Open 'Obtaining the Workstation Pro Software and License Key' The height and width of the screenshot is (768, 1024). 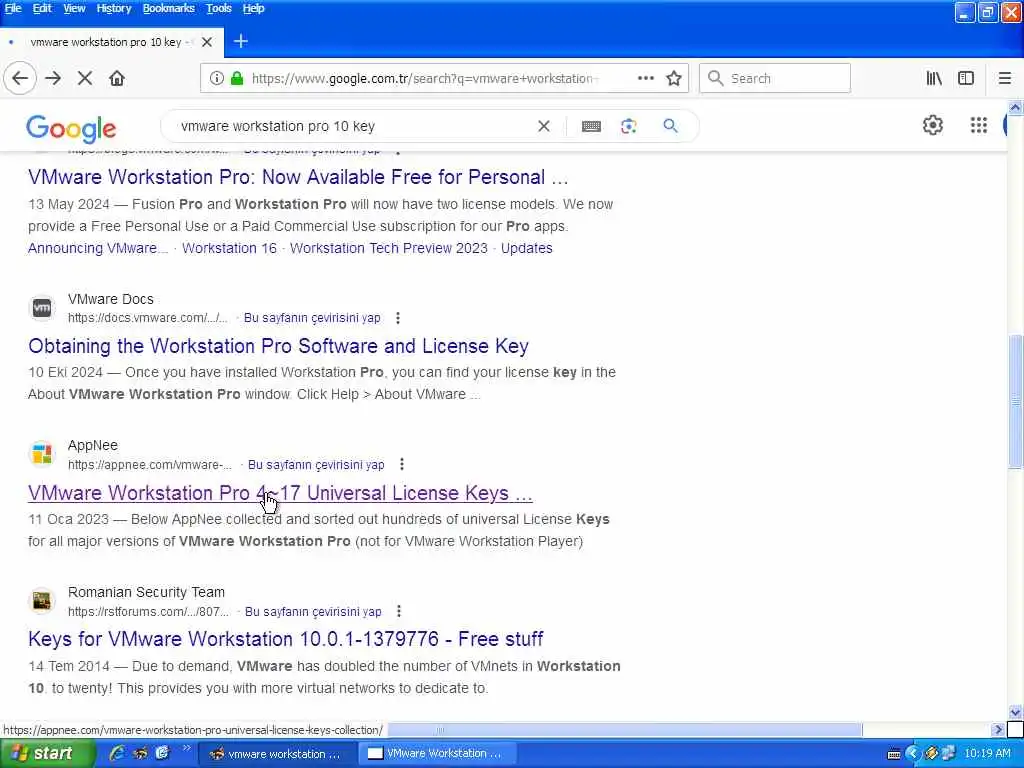(x=278, y=346)
